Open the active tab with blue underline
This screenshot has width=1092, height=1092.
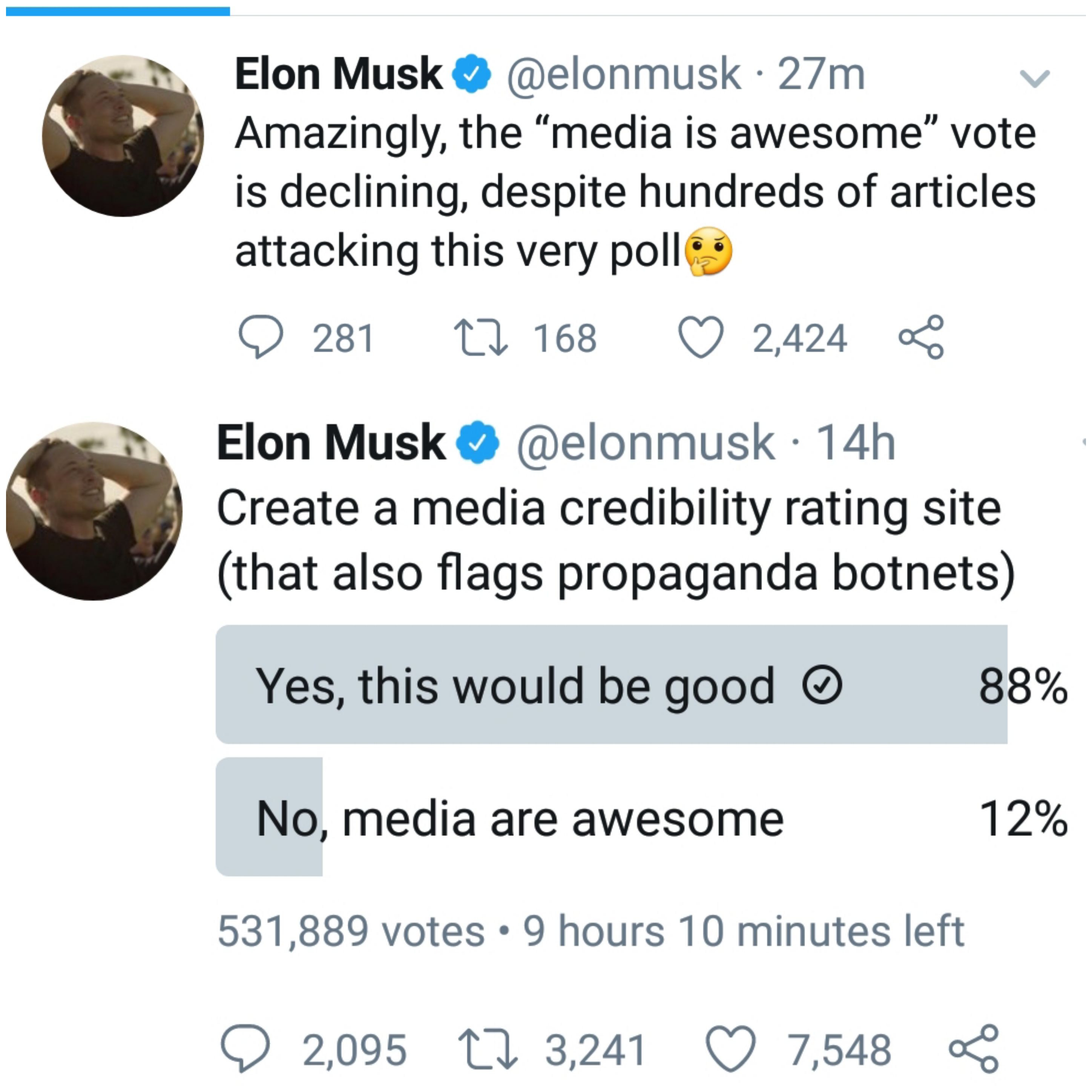(118, 11)
